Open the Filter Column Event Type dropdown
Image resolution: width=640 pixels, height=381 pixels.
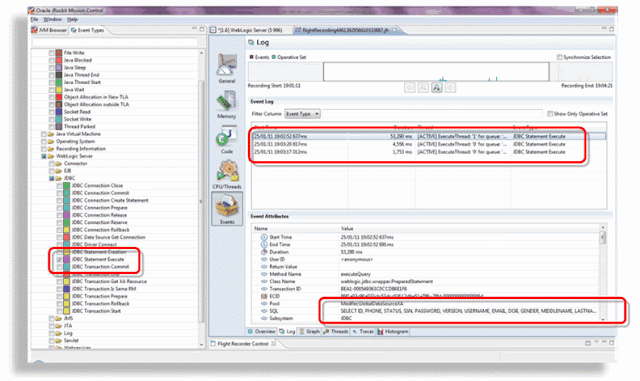pos(302,114)
